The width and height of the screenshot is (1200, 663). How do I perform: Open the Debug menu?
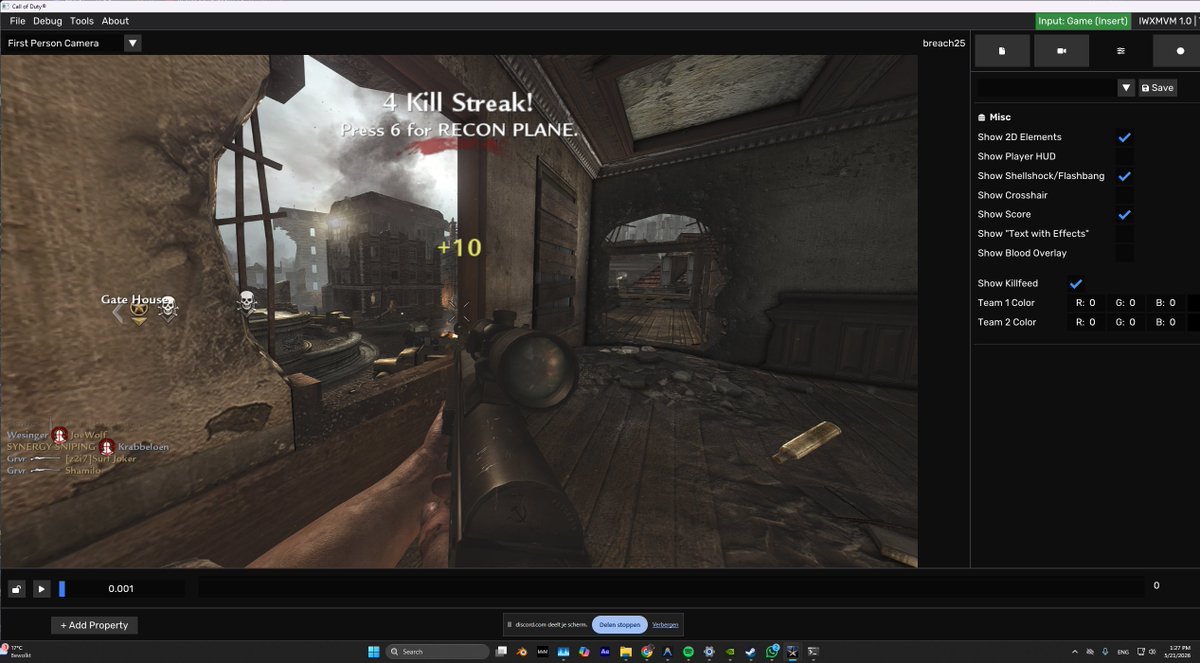pos(47,20)
